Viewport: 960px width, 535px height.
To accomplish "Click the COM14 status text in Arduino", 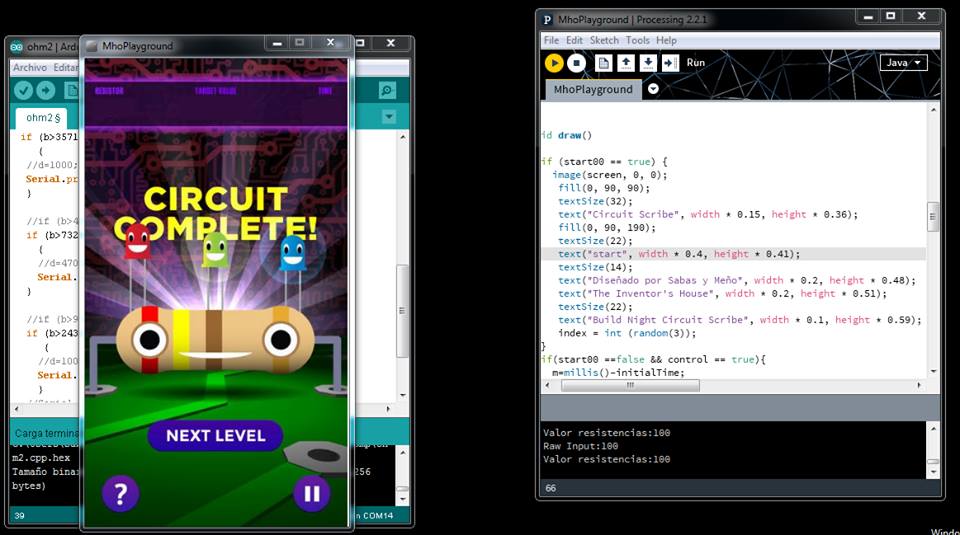I will pos(378,516).
